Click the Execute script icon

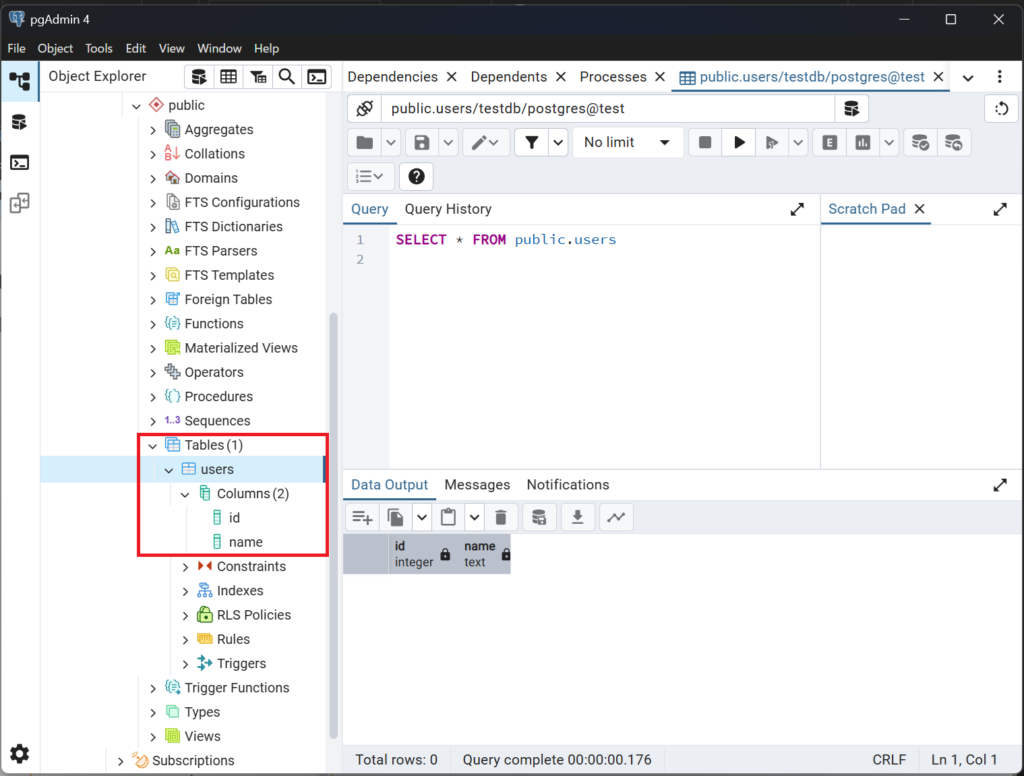pyautogui.click(x=771, y=142)
